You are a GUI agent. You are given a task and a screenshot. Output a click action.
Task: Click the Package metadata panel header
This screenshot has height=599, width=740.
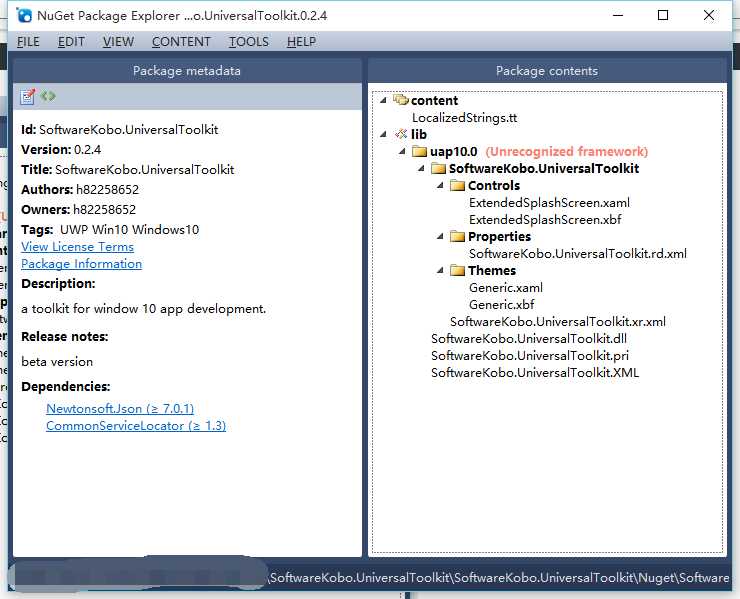coord(187,71)
